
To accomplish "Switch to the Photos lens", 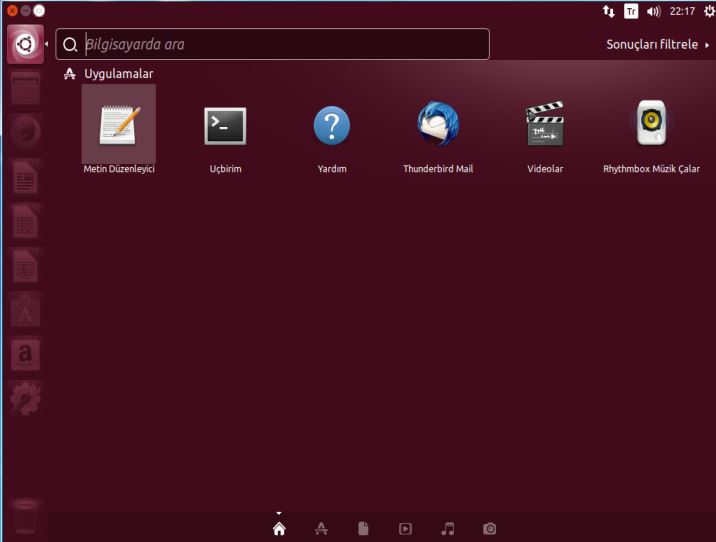I will [x=490, y=529].
